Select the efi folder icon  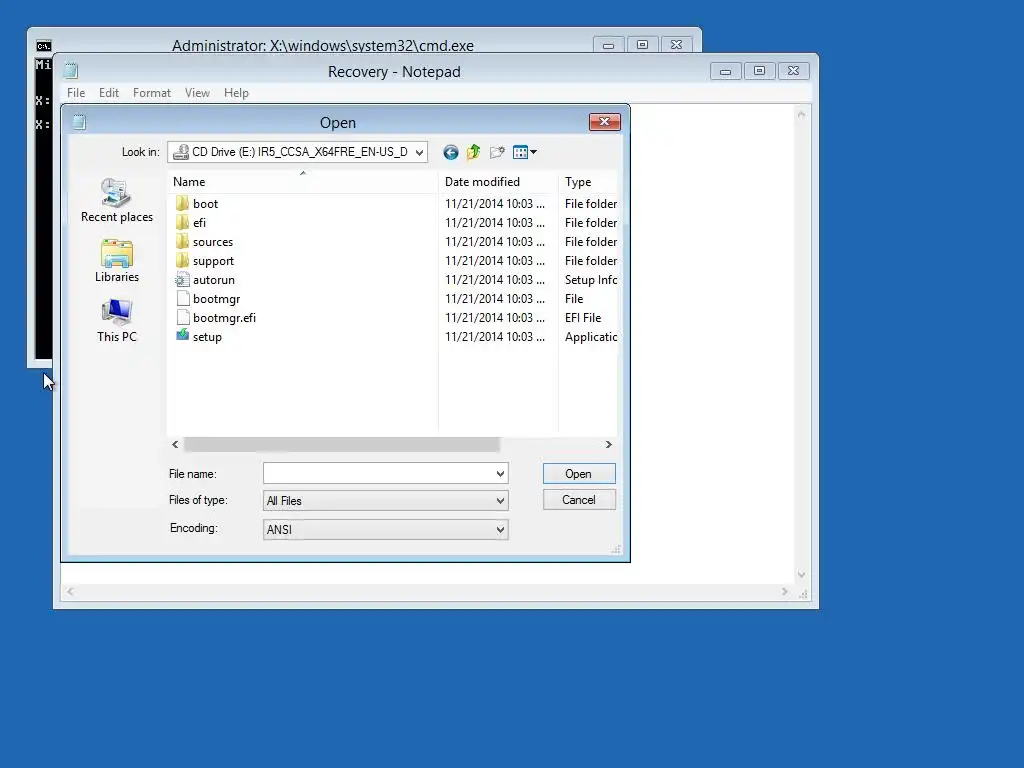click(x=183, y=222)
